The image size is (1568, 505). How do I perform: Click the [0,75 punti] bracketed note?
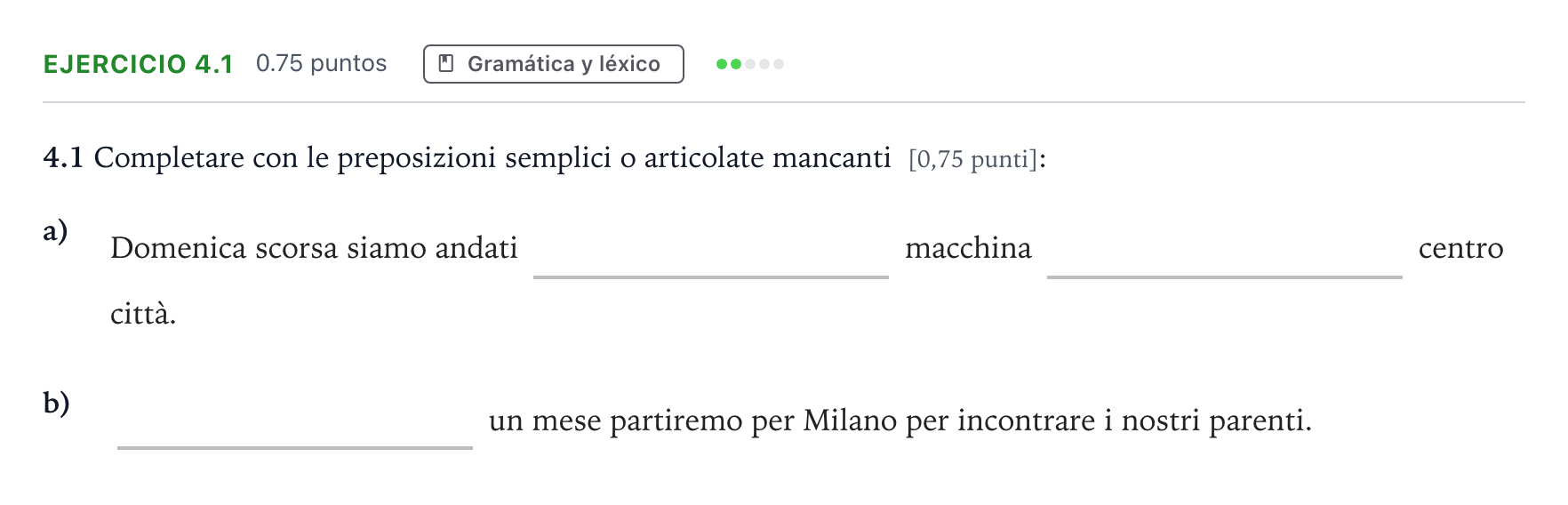(x=973, y=159)
